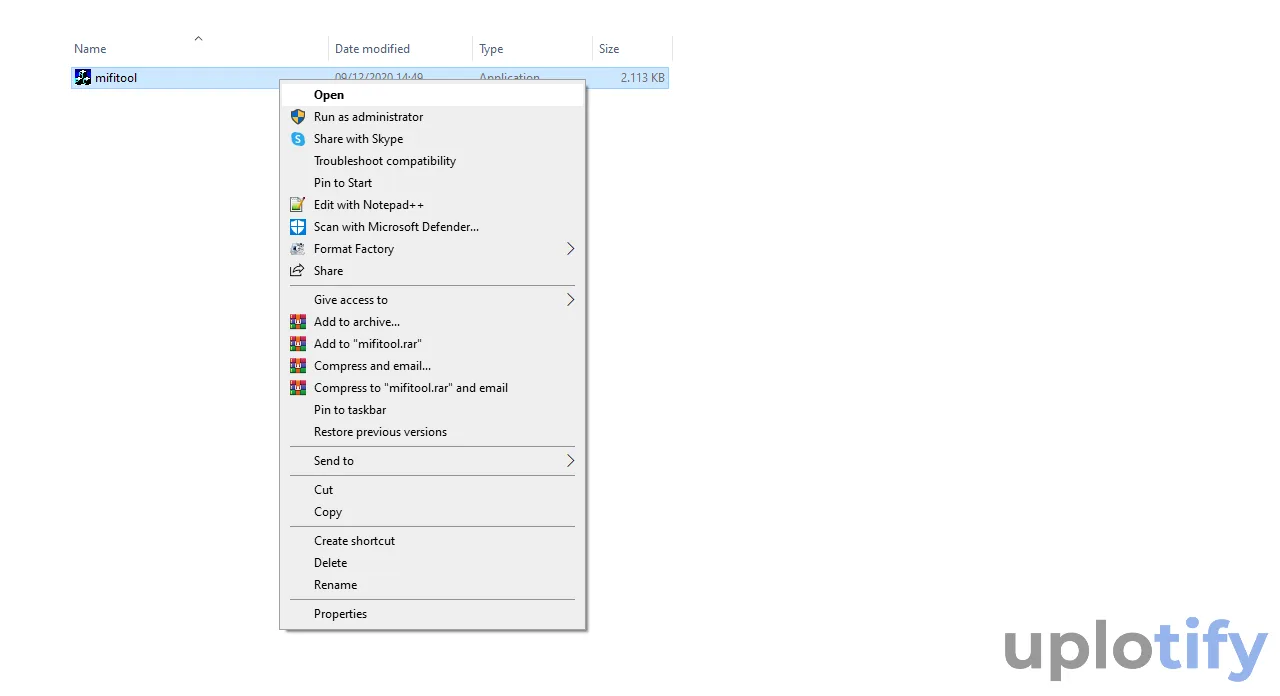Click the Share arrow icon
Screen dimensions: 1280x696
pyautogui.click(x=297, y=271)
